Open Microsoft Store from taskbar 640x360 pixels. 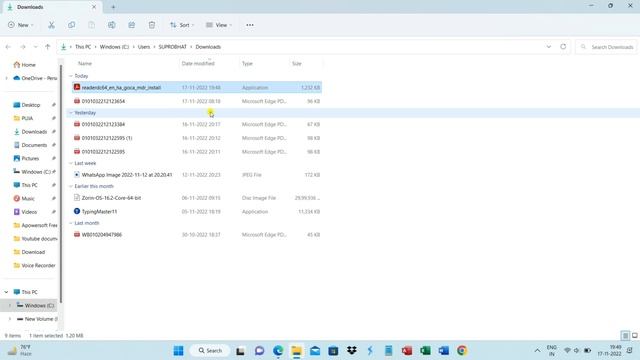pyautogui.click(x=333, y=351)
